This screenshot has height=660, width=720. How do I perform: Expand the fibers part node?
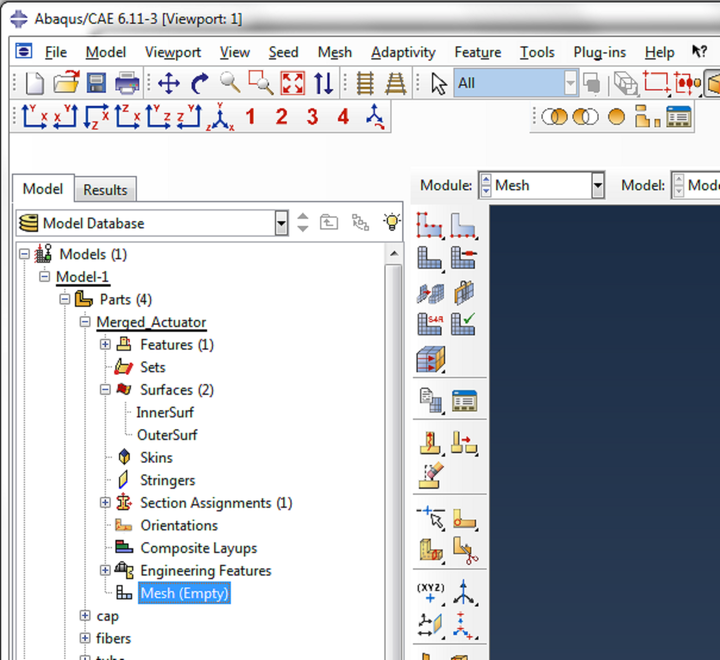85,638
